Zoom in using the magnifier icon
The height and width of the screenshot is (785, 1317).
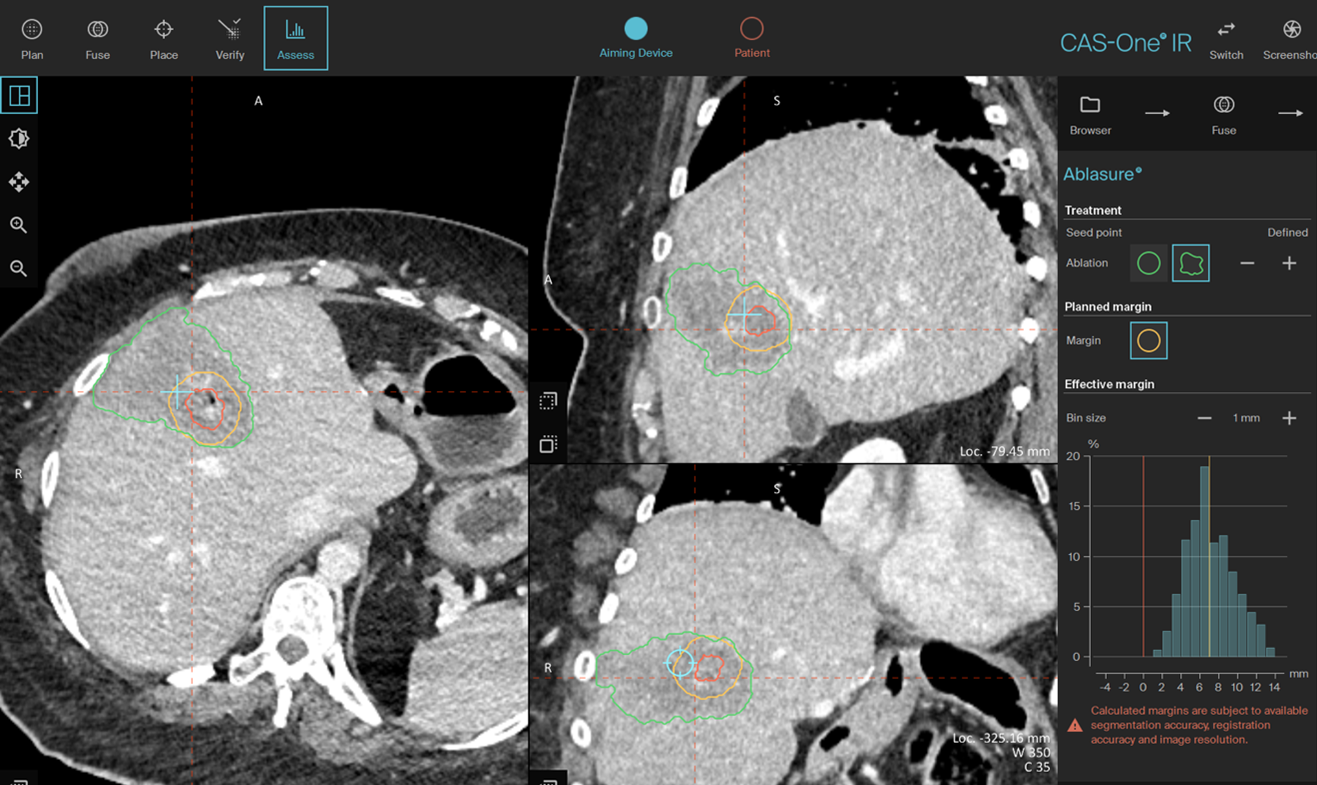[x=20, y=225]
